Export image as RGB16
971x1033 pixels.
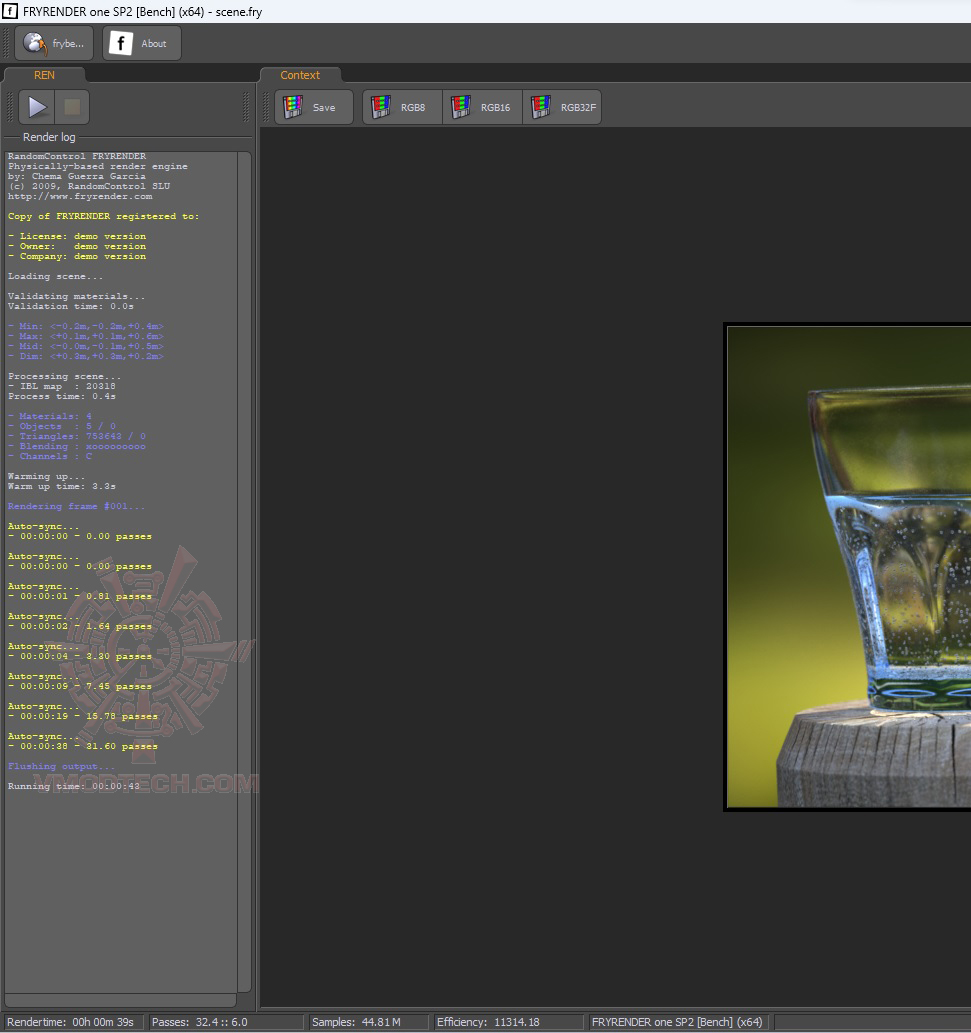[482, 107]
